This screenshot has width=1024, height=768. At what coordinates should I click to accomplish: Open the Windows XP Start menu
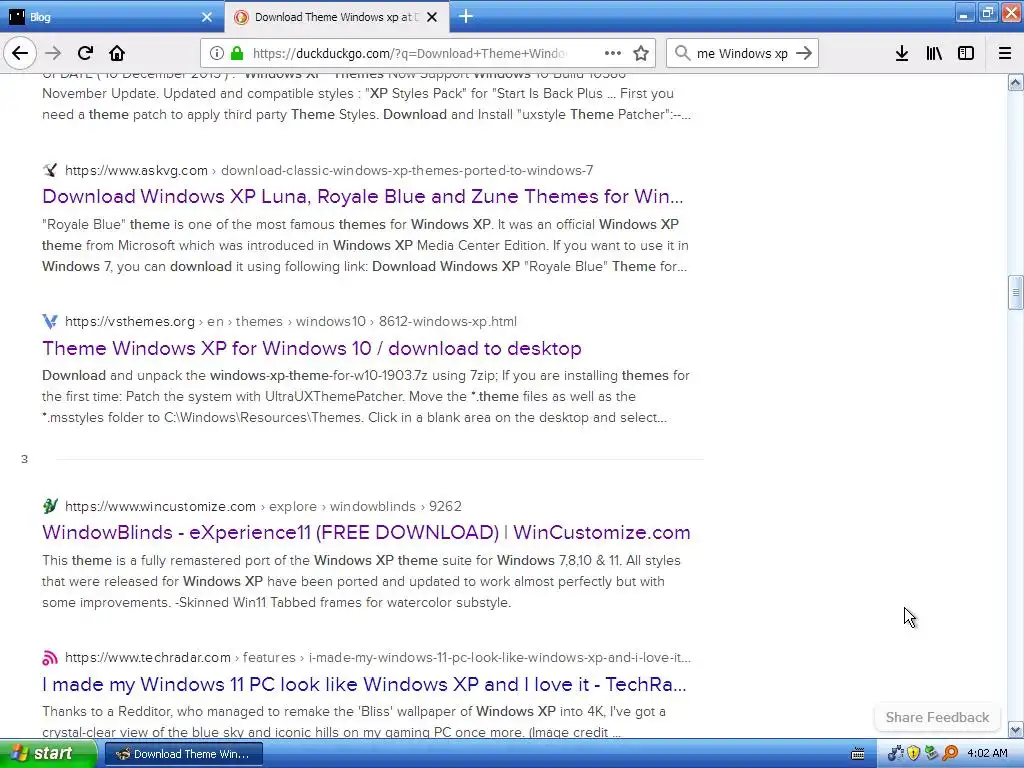point(48,754)
